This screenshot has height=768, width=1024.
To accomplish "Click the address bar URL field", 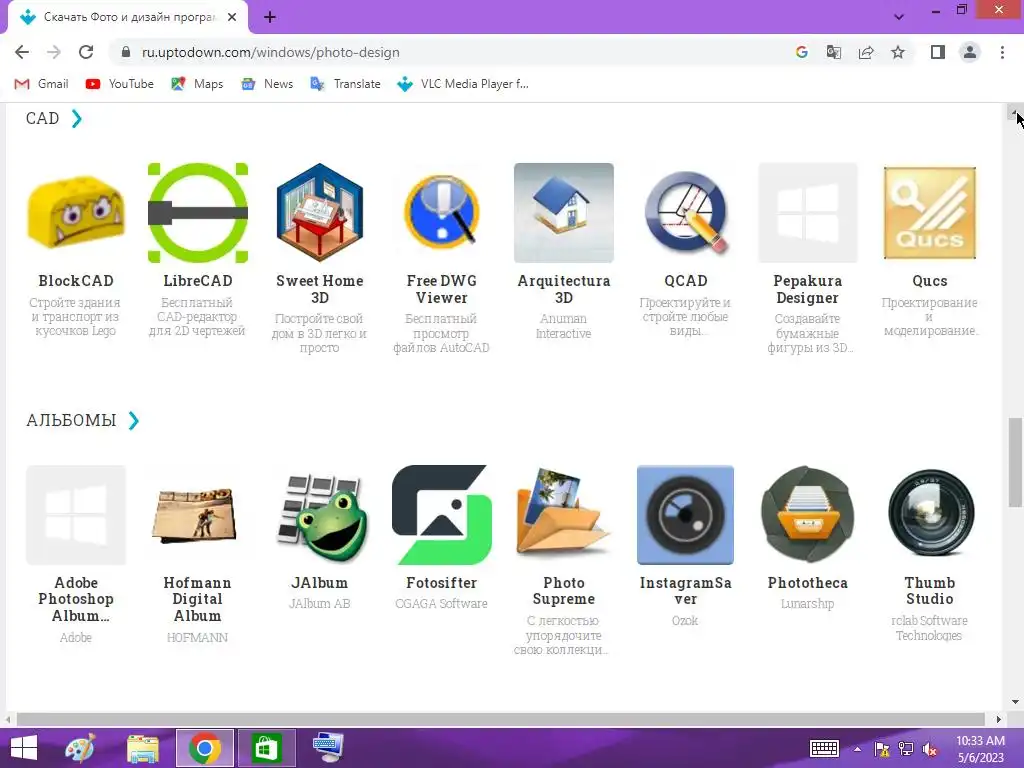I will pos(451,52).
